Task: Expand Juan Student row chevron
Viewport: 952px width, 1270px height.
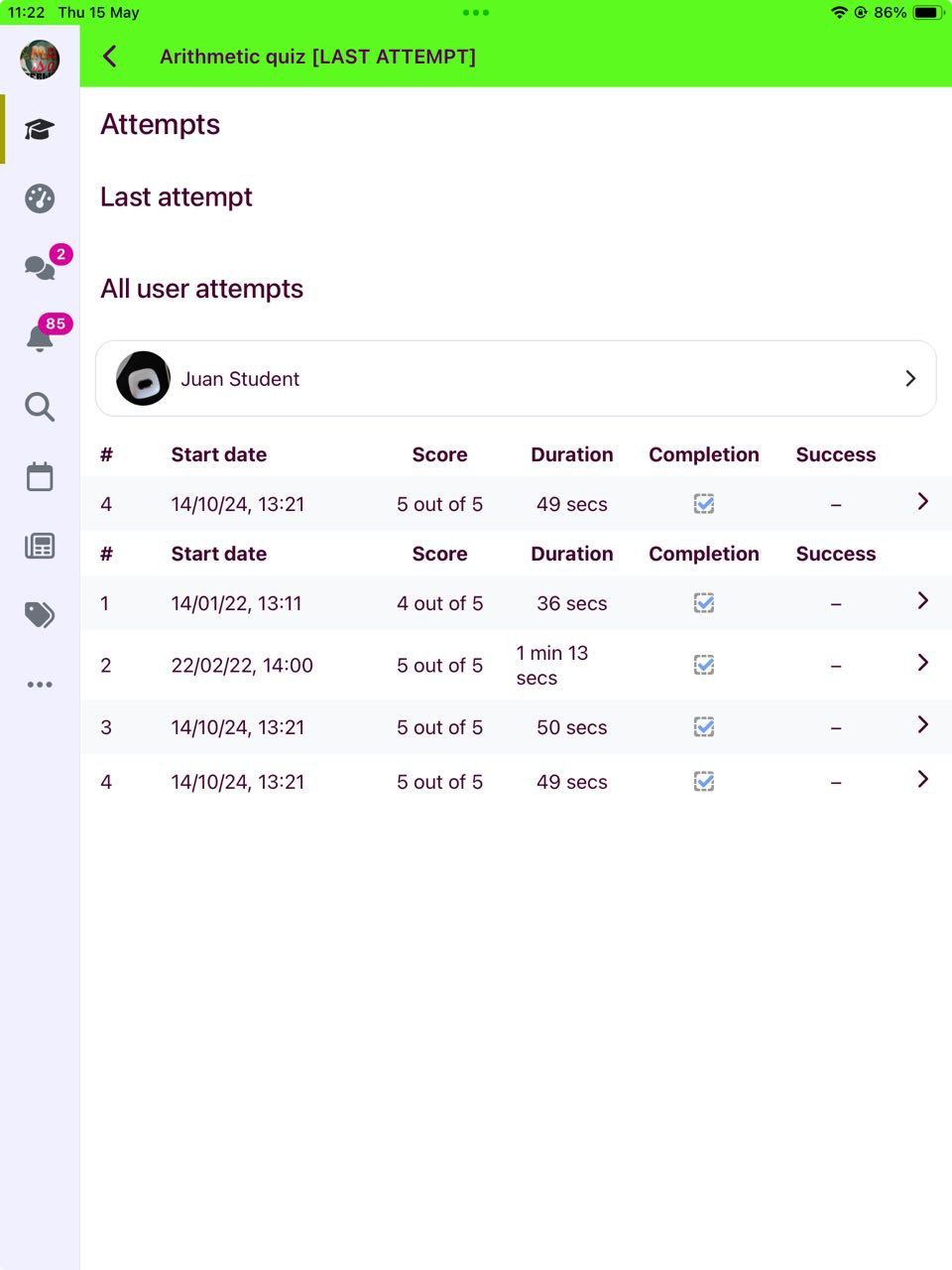Action: coord(910,378)
